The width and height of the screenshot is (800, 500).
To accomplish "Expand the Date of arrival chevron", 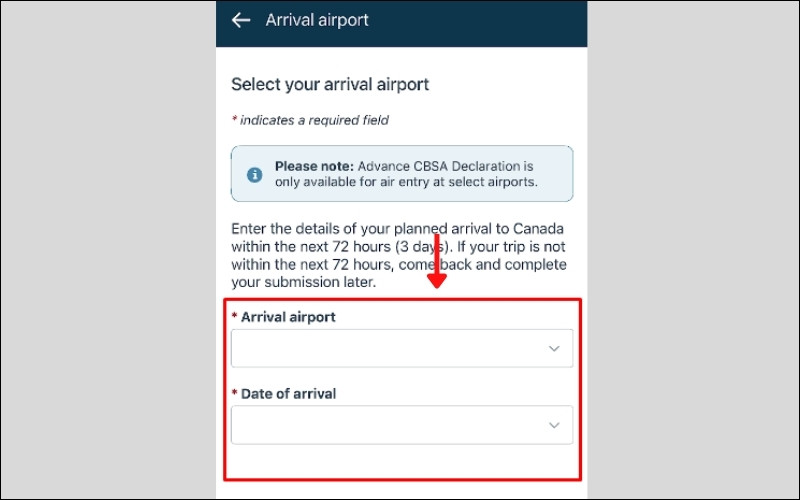I will point(555,425).
